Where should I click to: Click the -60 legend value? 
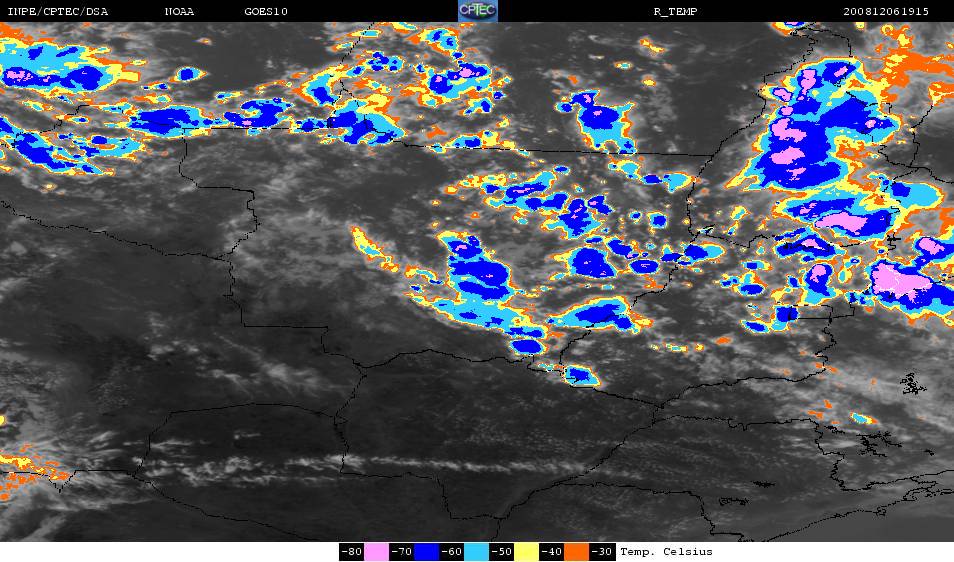click(x=451, y=552)
